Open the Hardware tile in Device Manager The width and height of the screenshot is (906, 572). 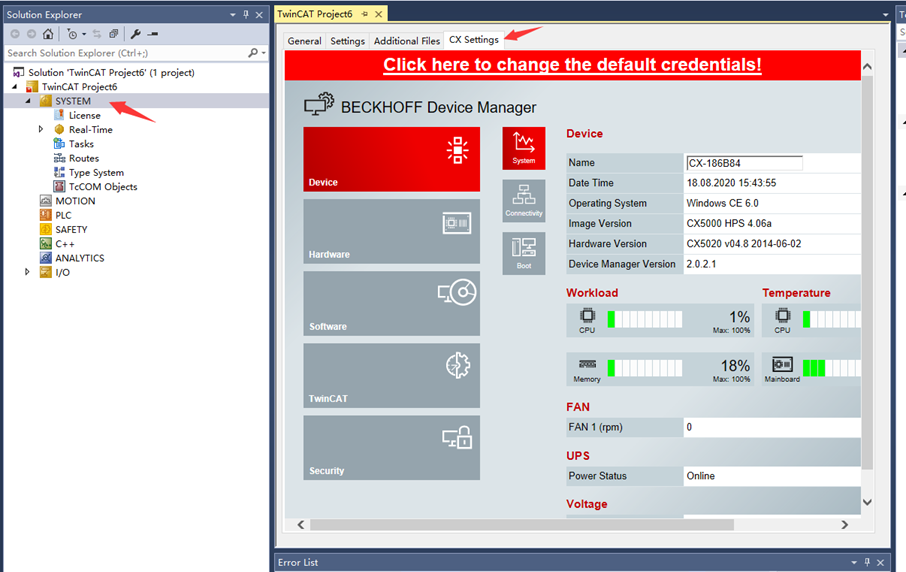(x=392, y=232)
